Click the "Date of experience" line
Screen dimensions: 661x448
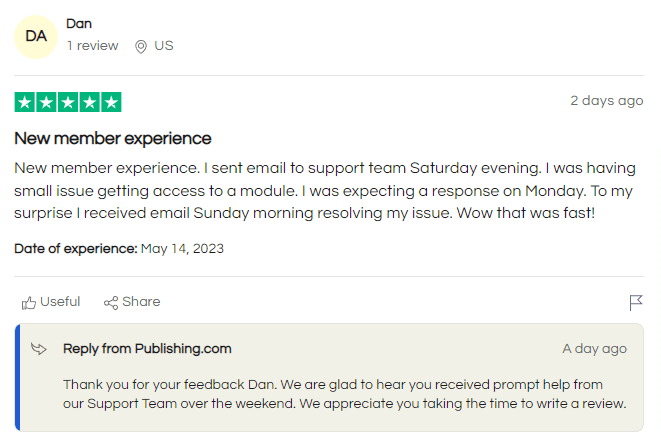[119, 248]
